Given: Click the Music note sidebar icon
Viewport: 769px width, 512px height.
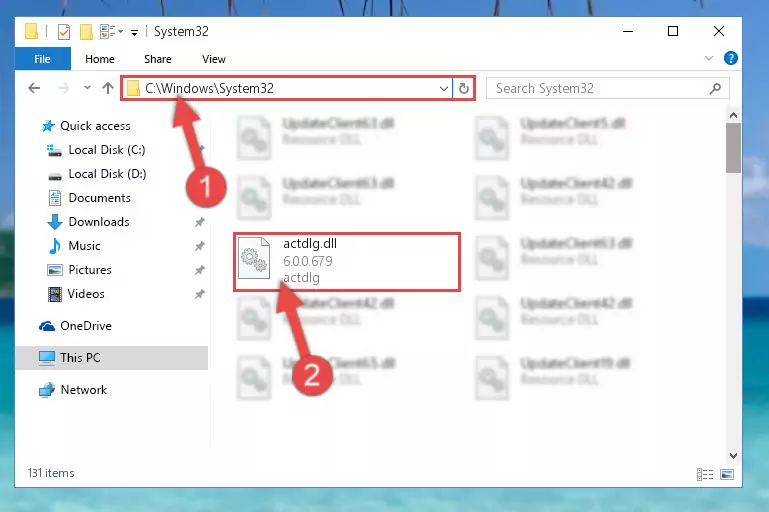Looking at the screenshot, I should click(x=54, y=246).
